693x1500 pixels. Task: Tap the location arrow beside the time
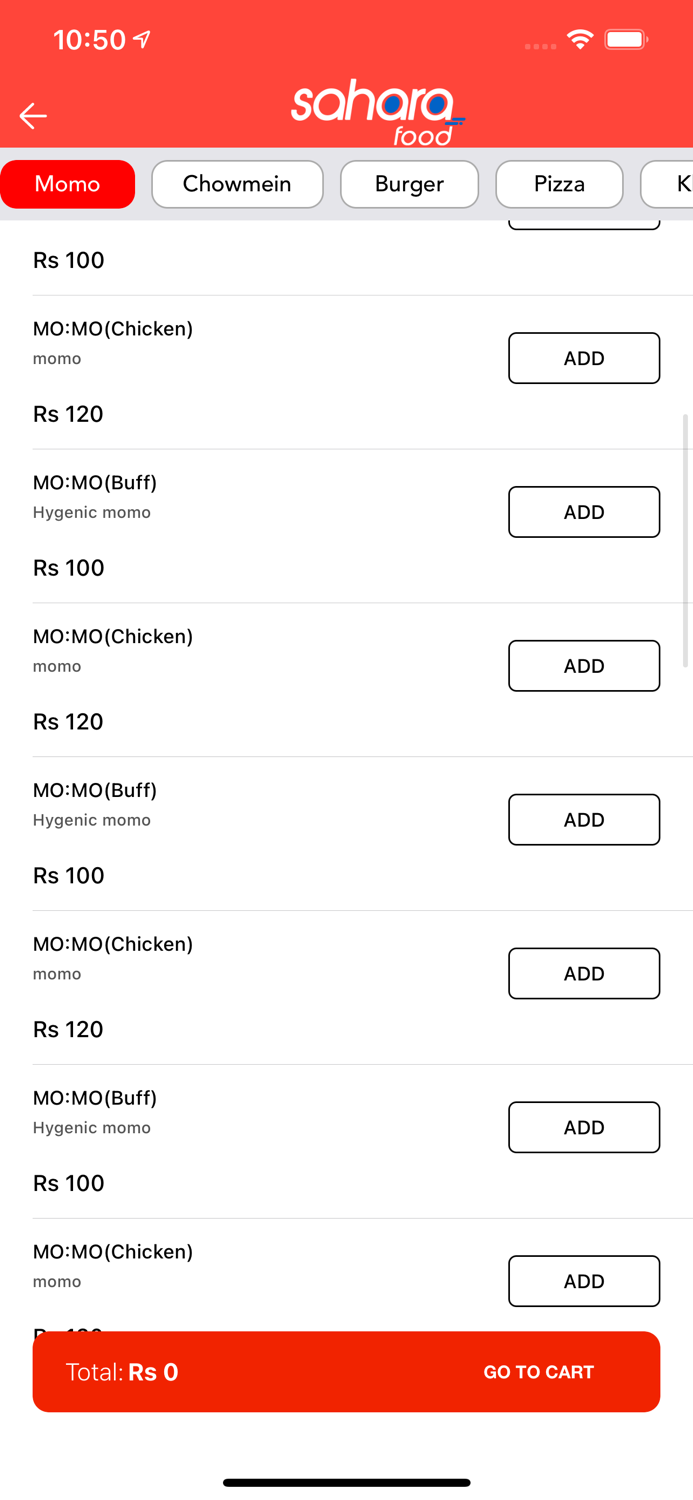pos(143,39)
